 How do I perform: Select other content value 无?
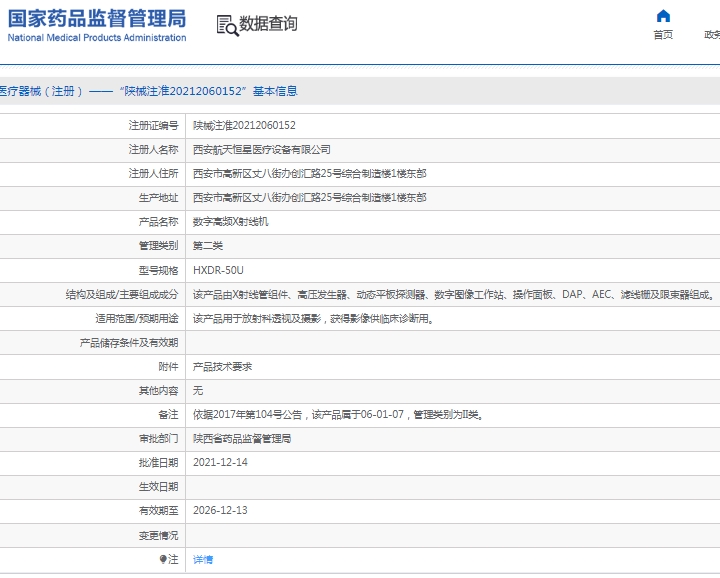pos(198,390)
